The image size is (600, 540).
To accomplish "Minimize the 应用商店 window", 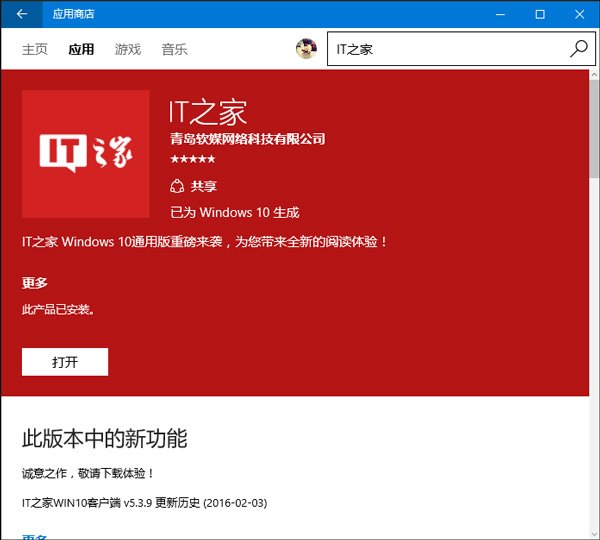I will (500, 14).
